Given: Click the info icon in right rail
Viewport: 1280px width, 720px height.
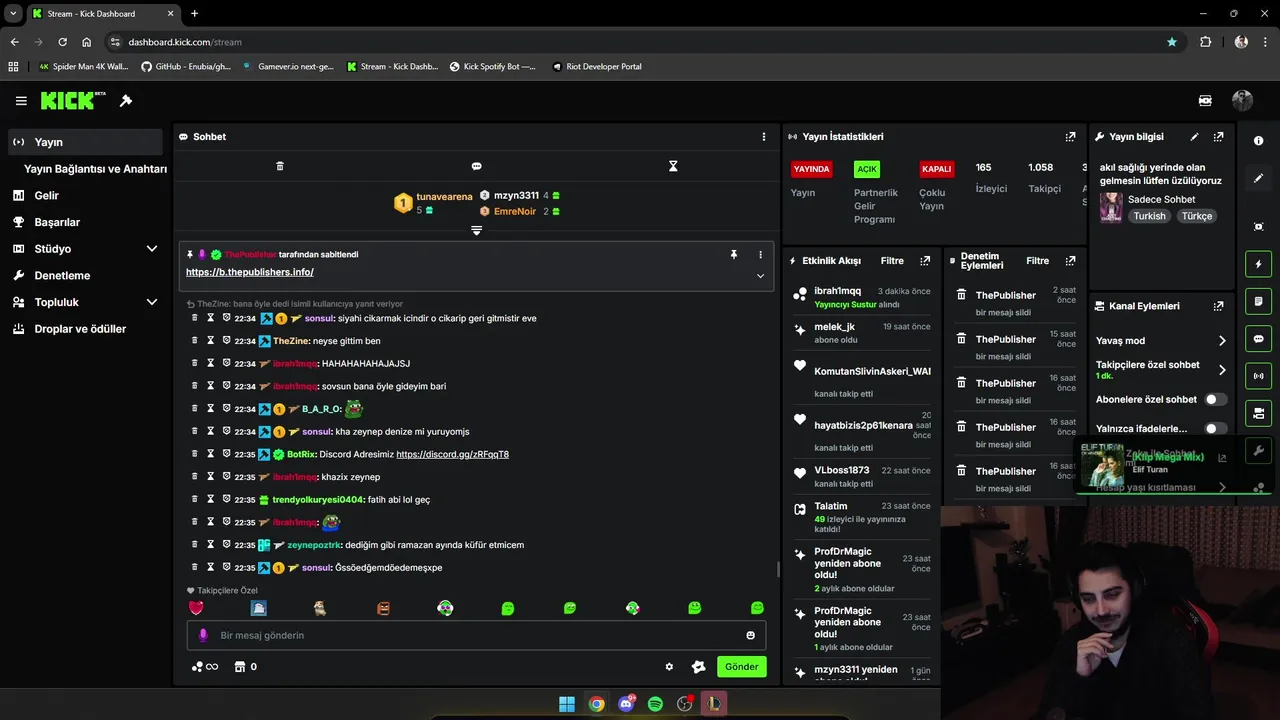Looking at the screenshot, I should pyautogui.click(x=1259, y=141).
